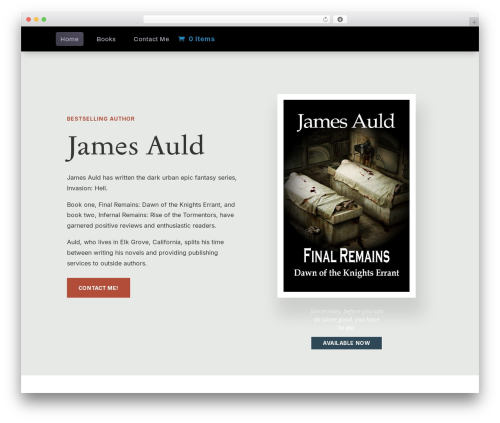The height and width of the screenshot is (423, 500).
Task: Open the Home menu item
Action: coord(69,39)
